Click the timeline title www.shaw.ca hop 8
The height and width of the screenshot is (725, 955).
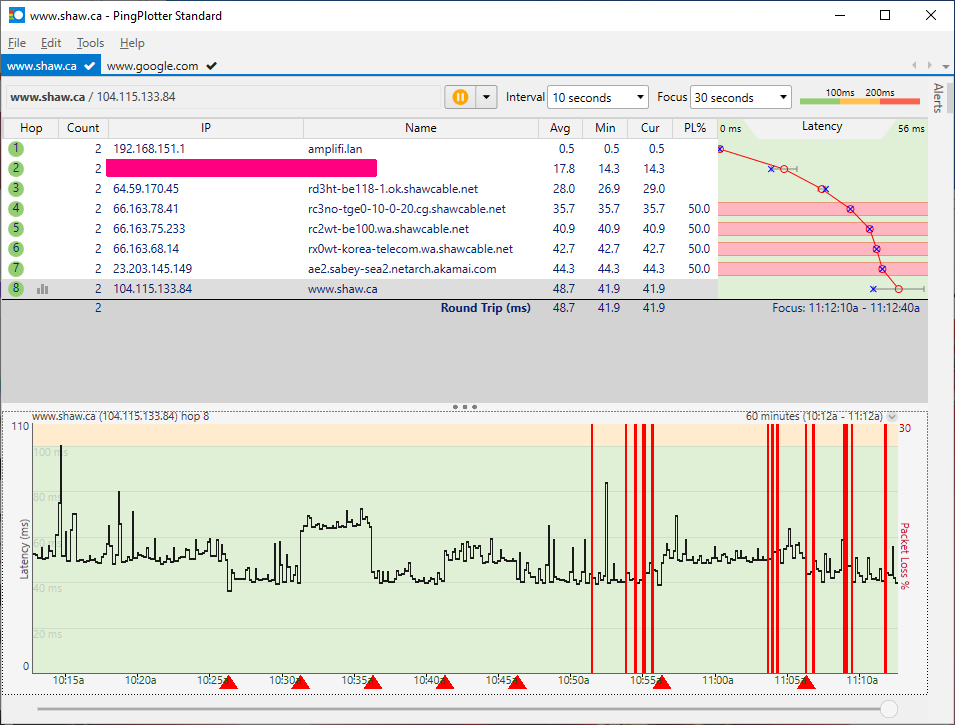(x=121, y=416)
